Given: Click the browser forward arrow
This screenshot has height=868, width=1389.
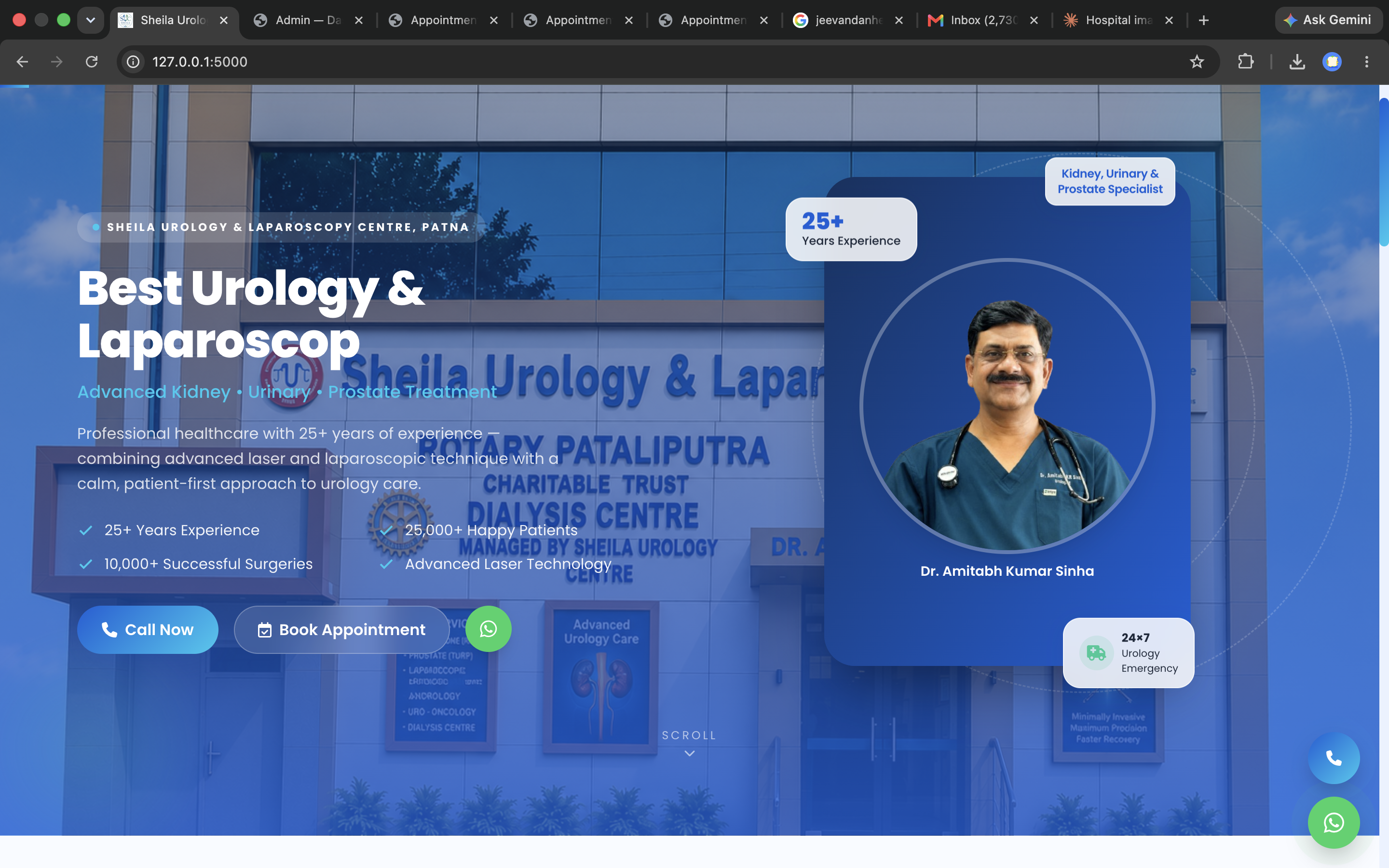Looking at the screenshot, I should (56, 61).
